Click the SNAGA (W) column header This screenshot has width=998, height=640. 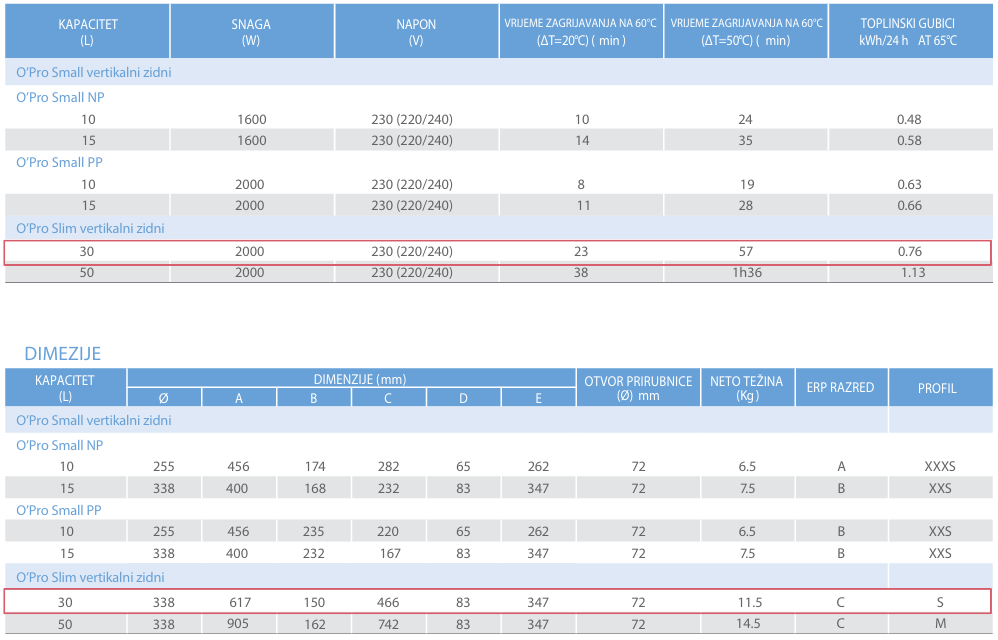click(x=251, y=32)
